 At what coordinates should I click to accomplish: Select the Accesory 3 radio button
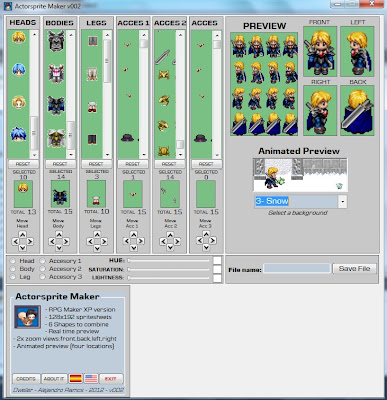(43, 277)
